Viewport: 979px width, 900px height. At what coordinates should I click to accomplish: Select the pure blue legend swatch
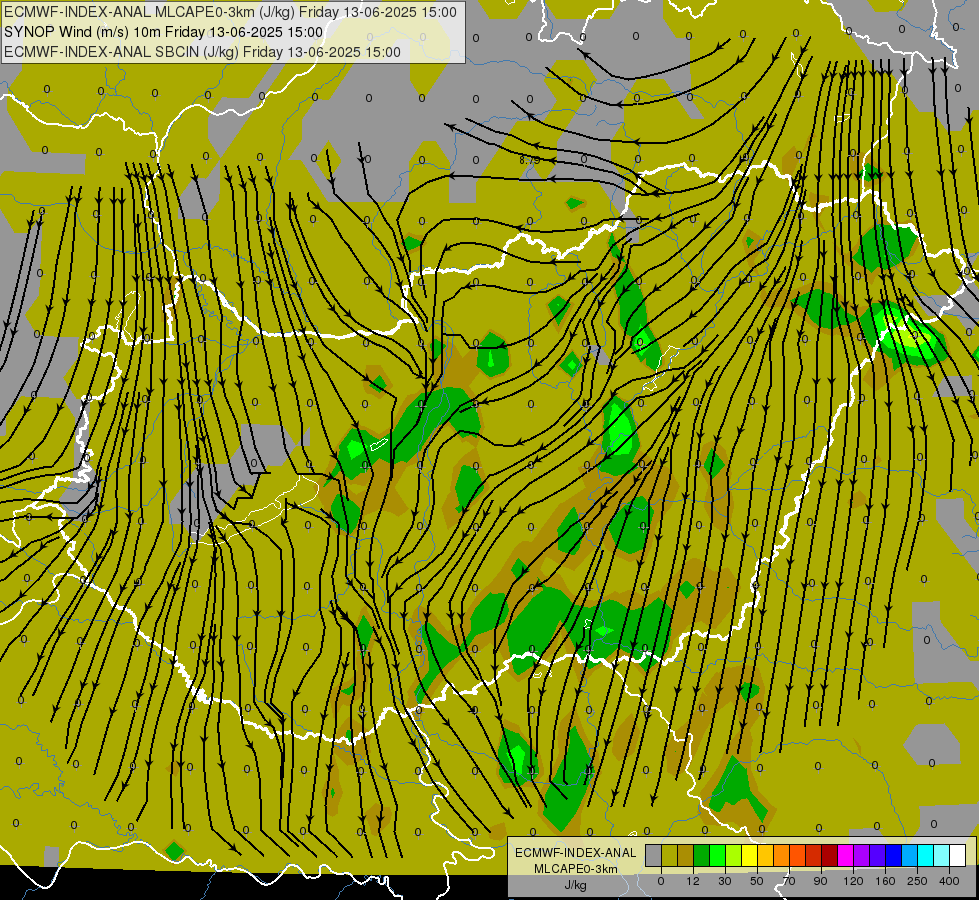(894, 855)
